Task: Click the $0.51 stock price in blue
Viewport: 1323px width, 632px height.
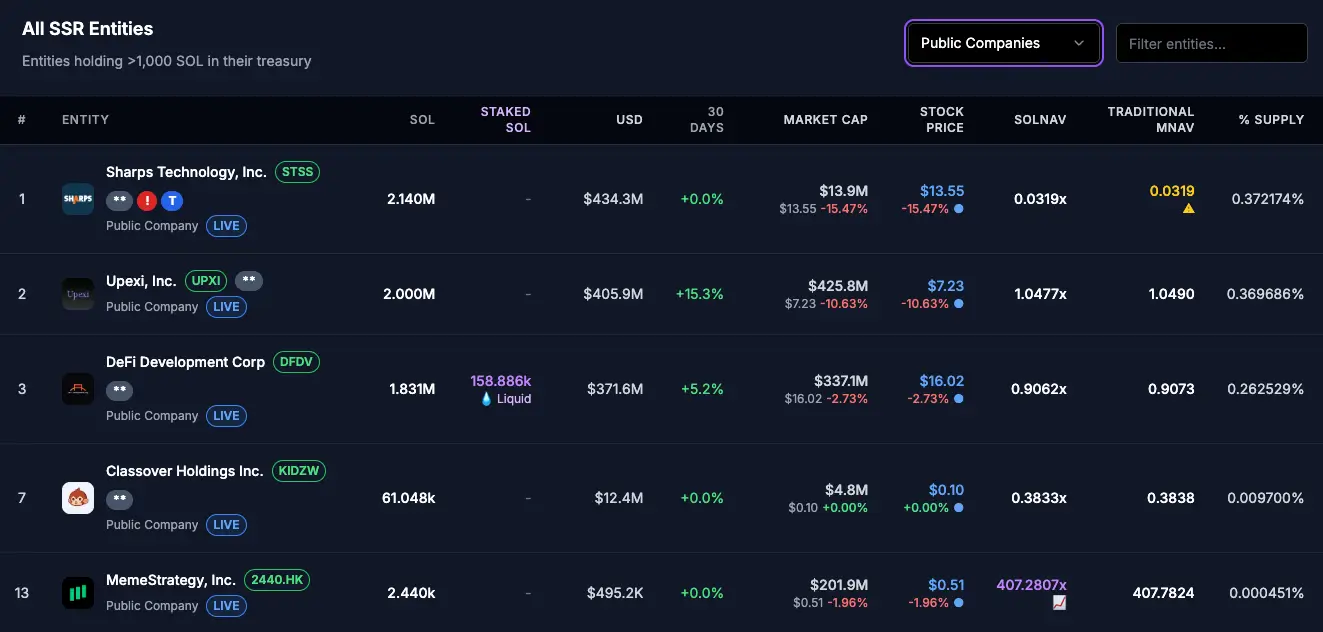Action: pos(946,585)
